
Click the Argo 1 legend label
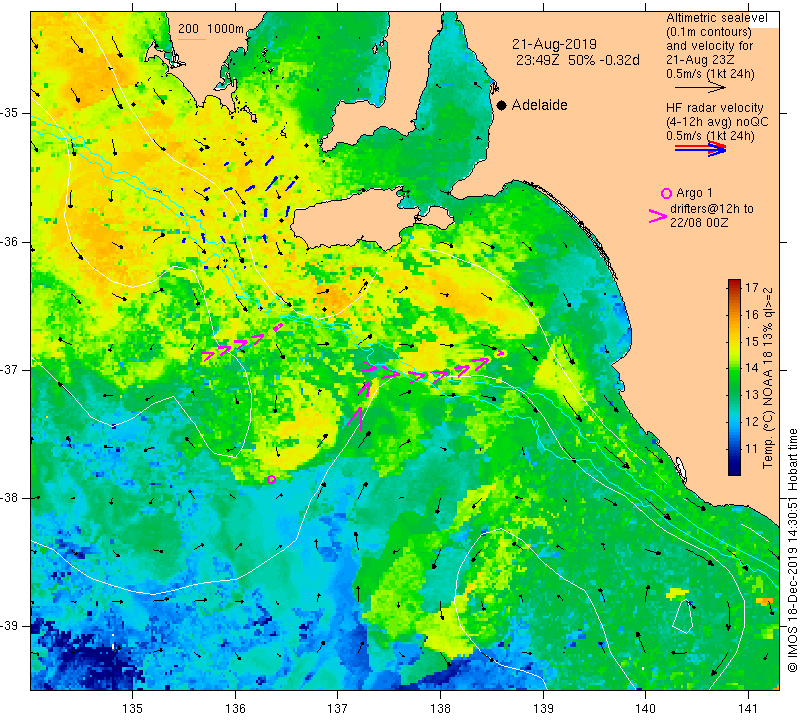(x=694, y=193)
